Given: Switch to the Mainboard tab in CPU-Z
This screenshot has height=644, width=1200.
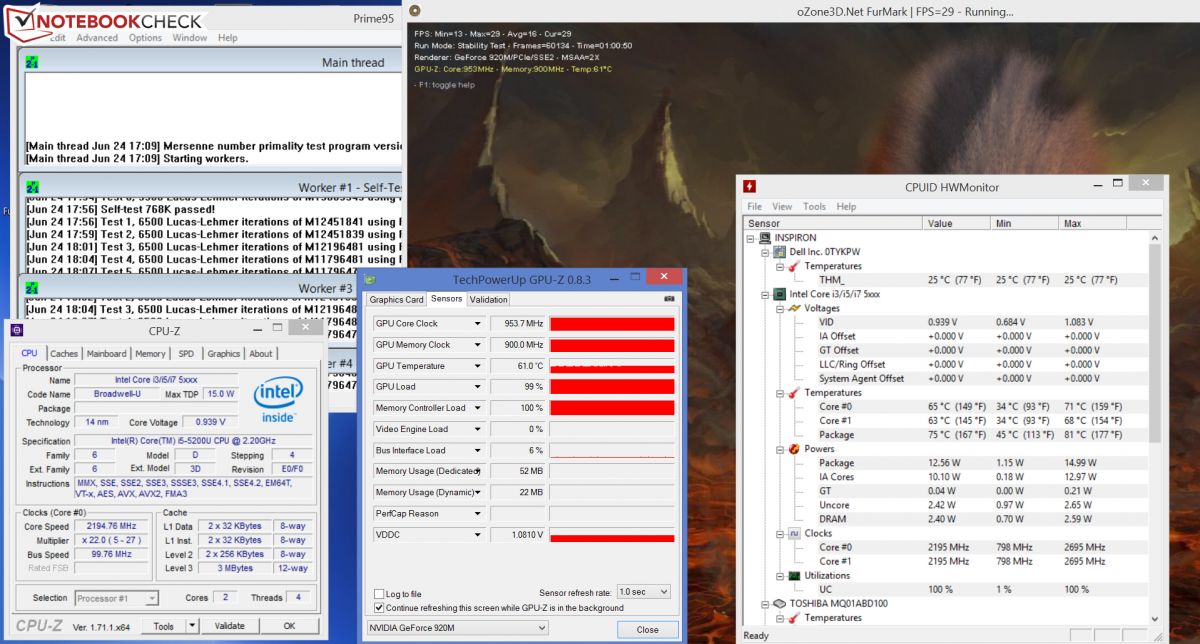Looking at the screenshot, I should [107, 353].
